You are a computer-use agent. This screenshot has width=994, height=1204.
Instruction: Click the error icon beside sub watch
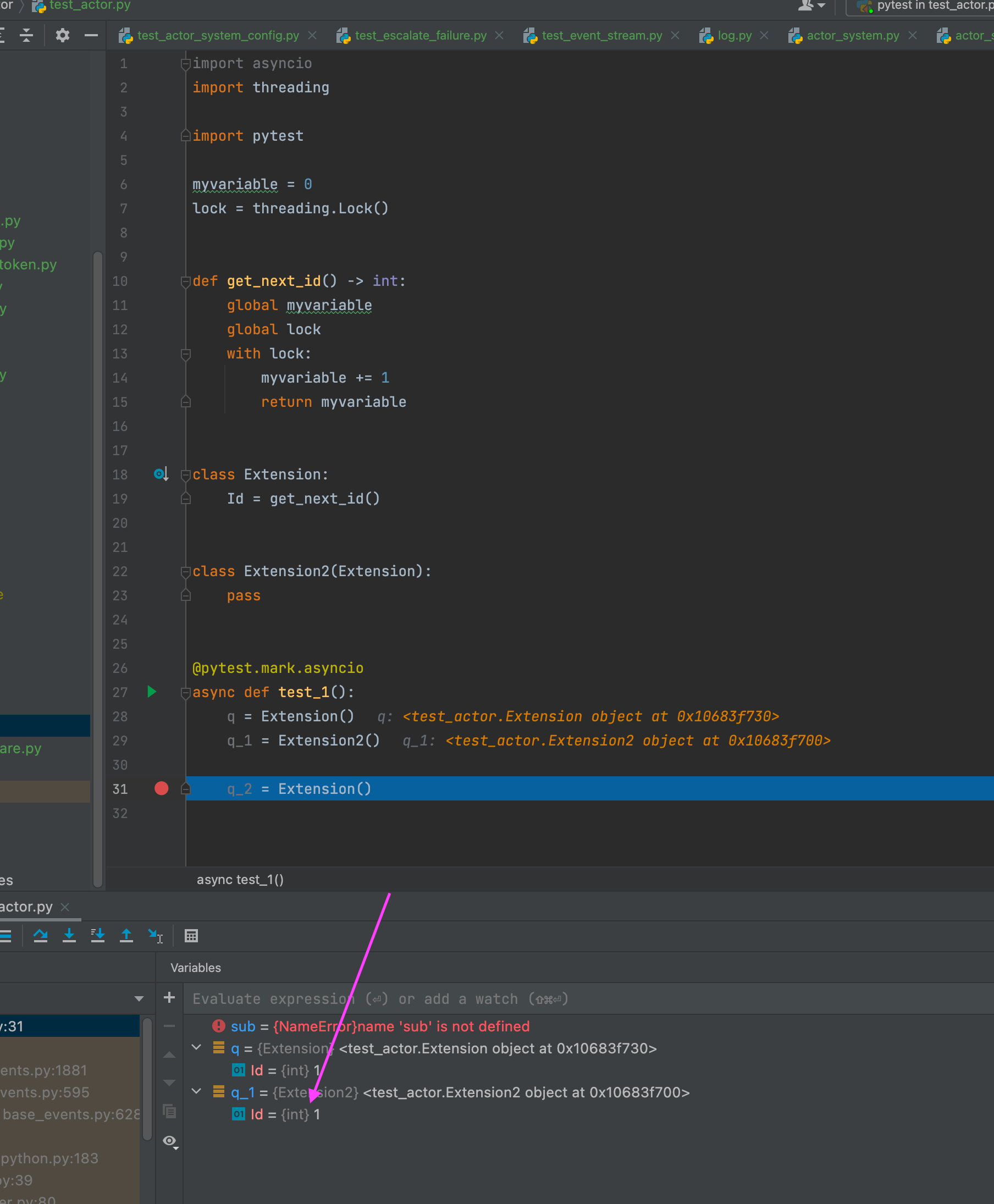[x=219, y=1026]
